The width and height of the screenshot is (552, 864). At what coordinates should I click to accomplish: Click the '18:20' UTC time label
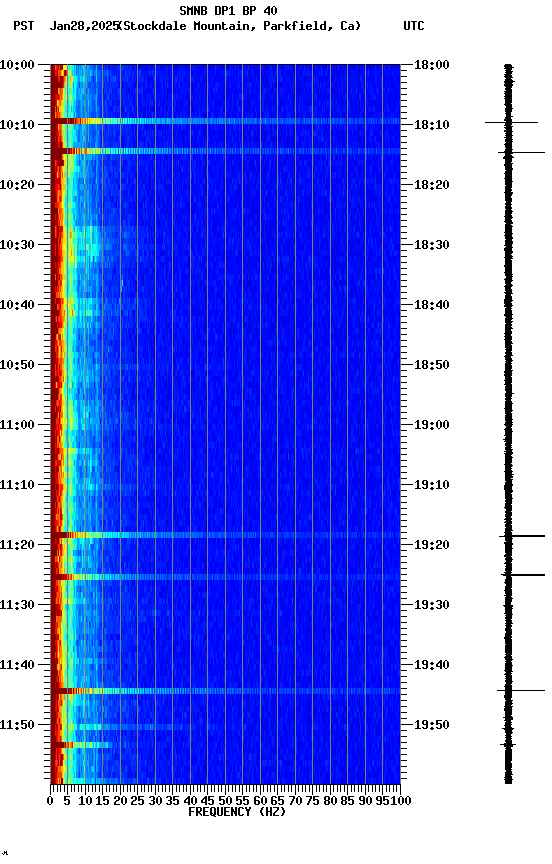[x=432, y=185]
